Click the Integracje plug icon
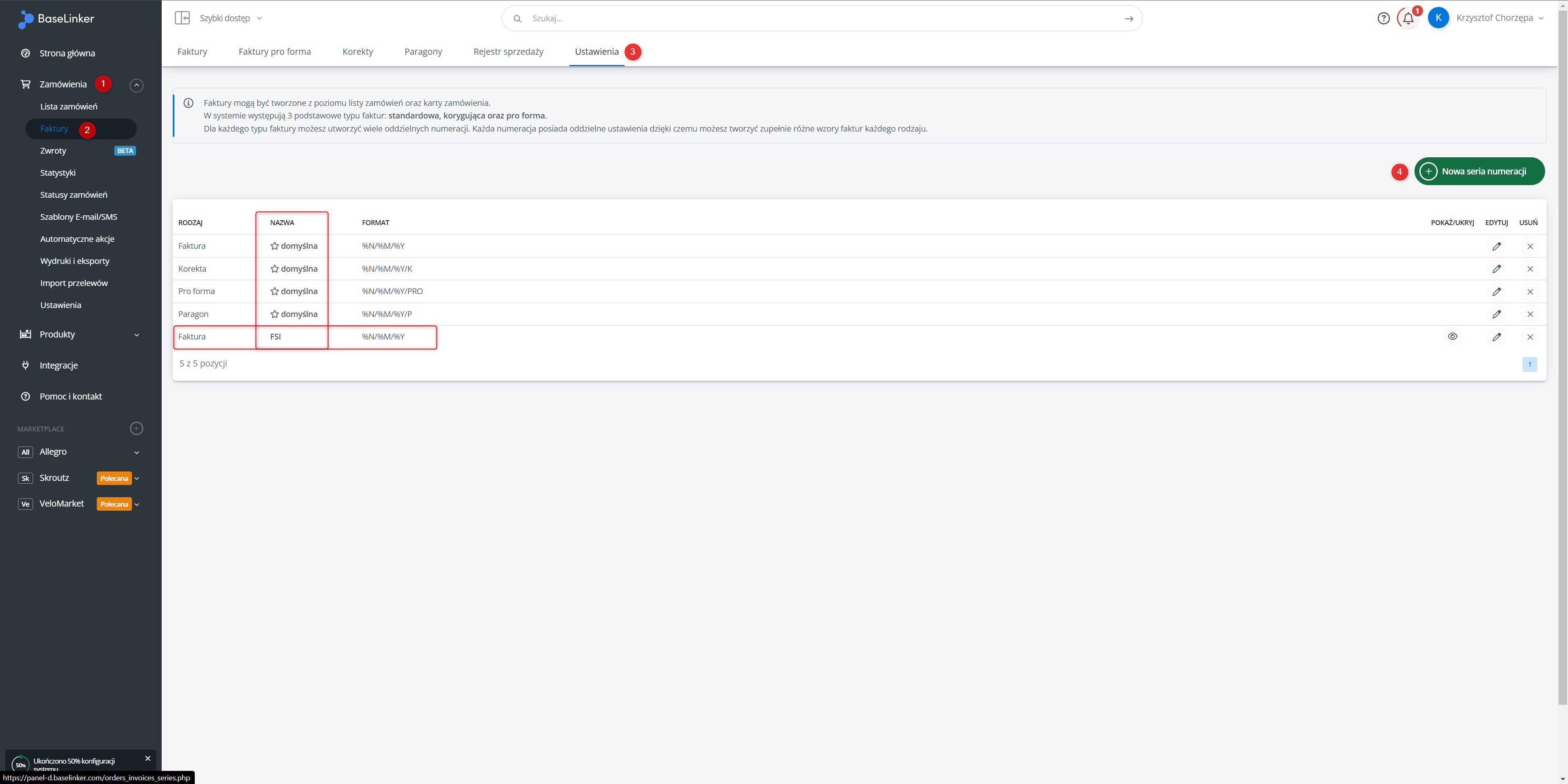 click(x=25, y=365)
